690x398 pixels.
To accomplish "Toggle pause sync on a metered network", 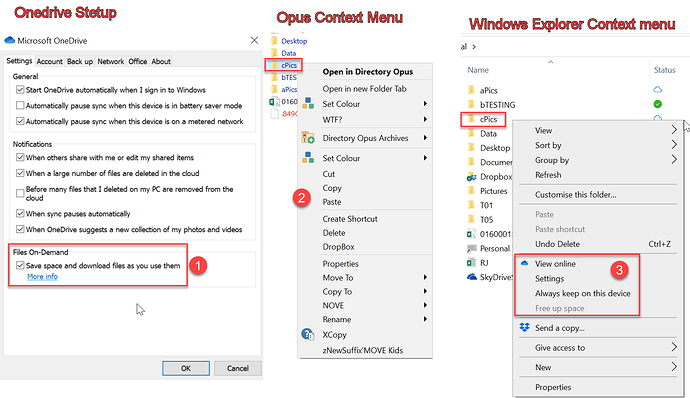I will 20,121.
